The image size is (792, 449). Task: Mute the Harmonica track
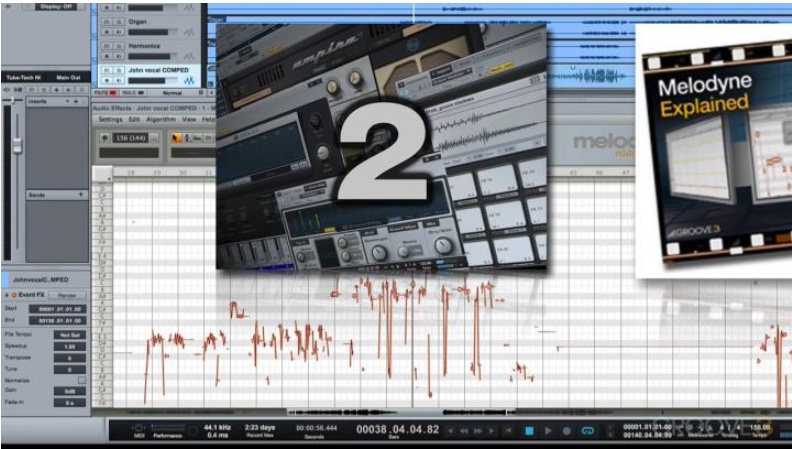107,46
